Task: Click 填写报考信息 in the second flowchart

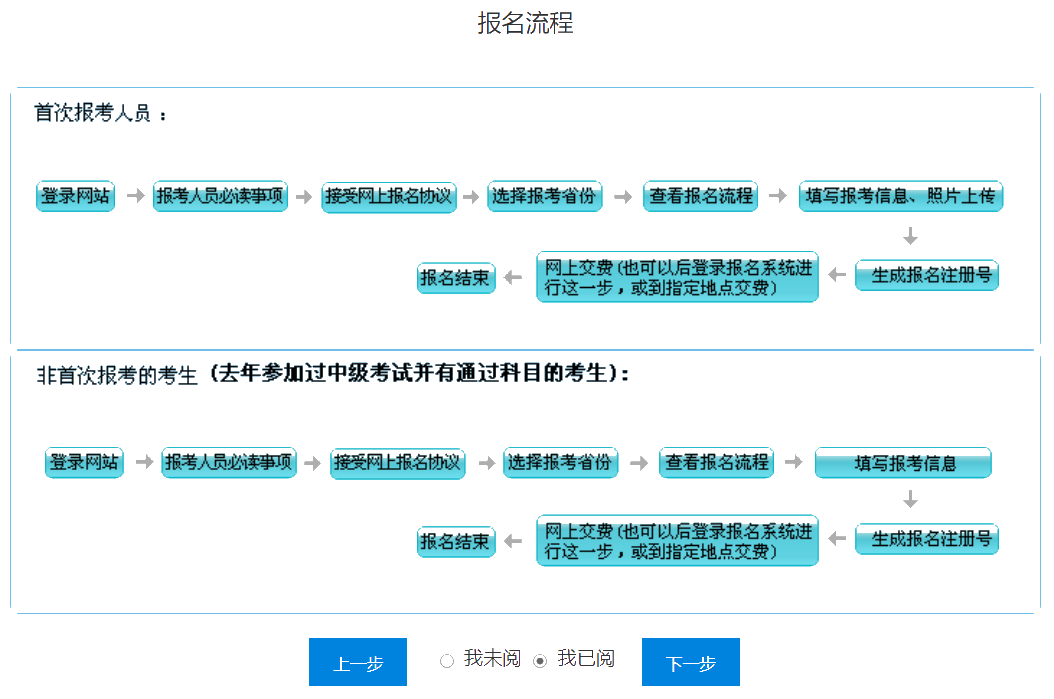Action: [903, 463]
